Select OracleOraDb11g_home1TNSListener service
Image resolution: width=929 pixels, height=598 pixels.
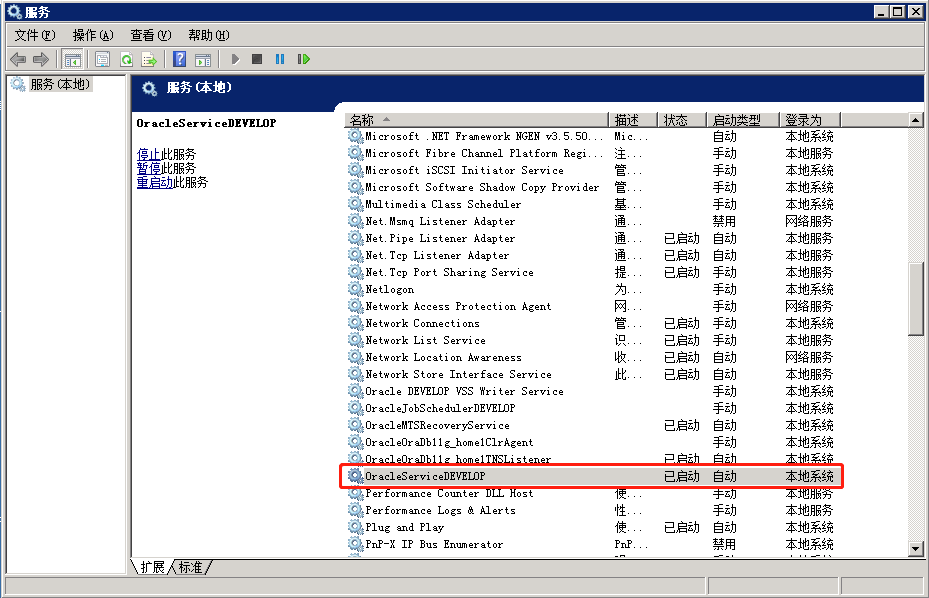458,459
